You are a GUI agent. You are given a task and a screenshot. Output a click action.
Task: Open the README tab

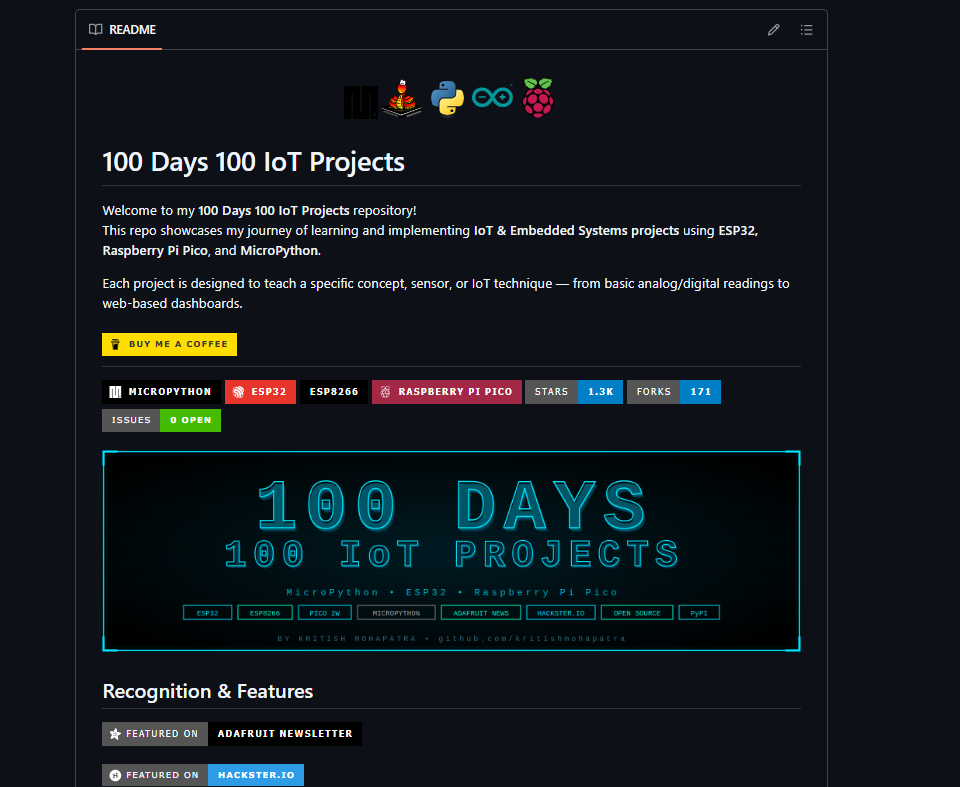(x=122, y=29)
